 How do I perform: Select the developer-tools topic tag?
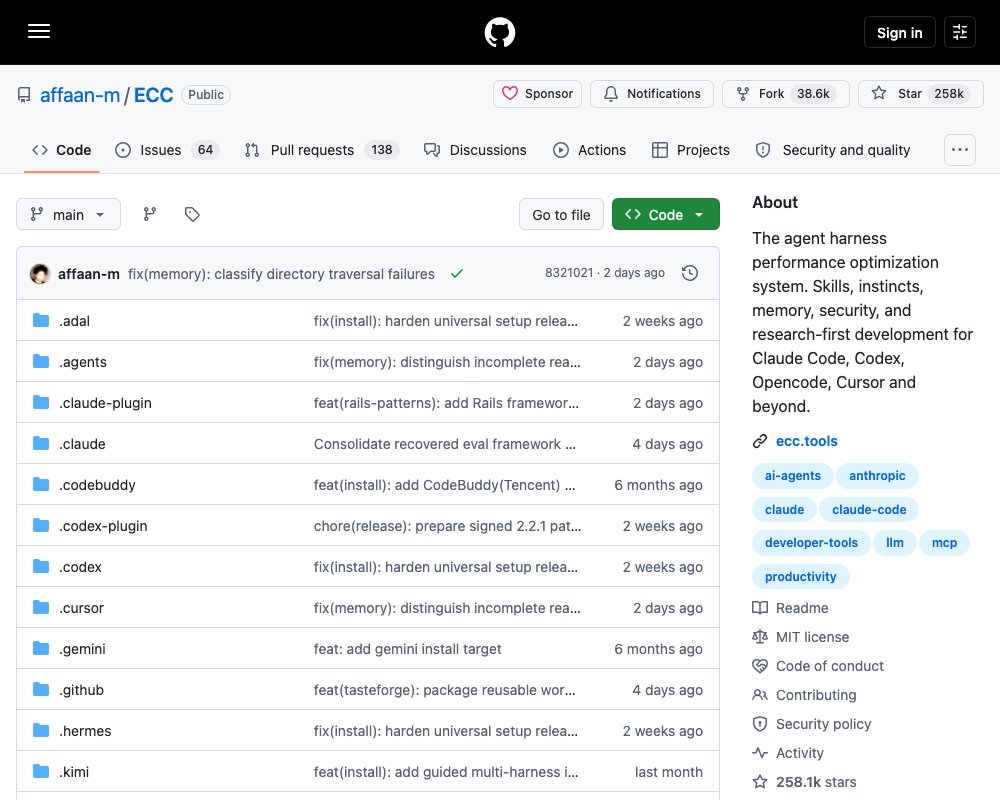click(811, 542)
